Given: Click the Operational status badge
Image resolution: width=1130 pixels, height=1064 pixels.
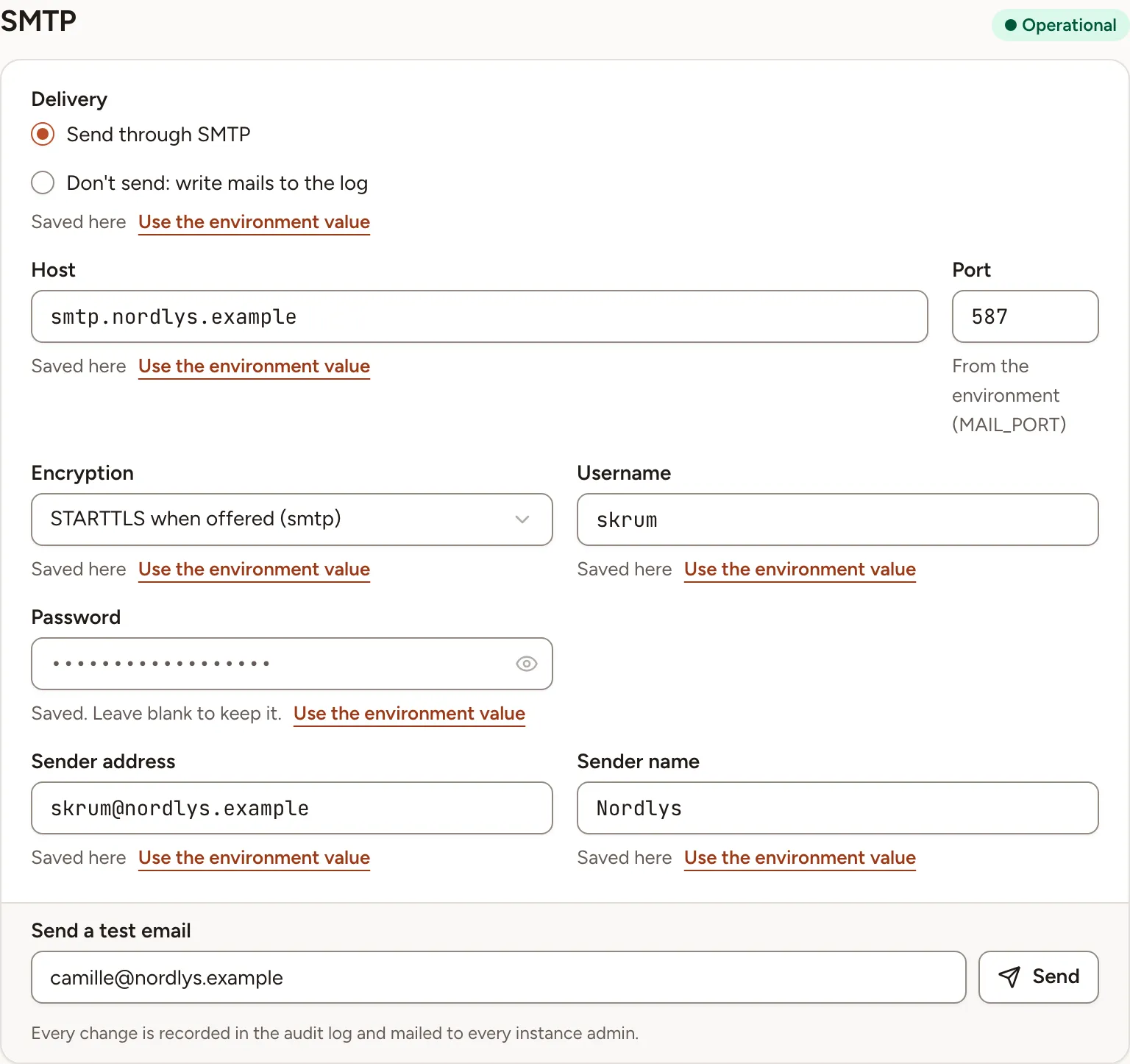Looking at the screenshot, I should (1060, 25).
